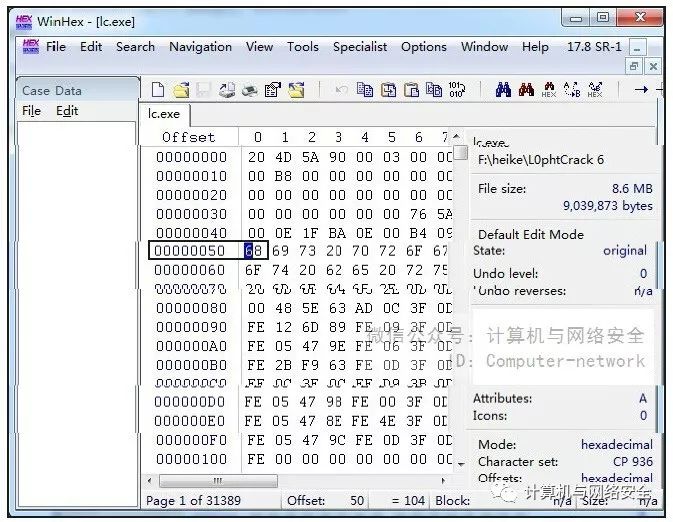Click the Paste clipboard icon

pos(411,90)
